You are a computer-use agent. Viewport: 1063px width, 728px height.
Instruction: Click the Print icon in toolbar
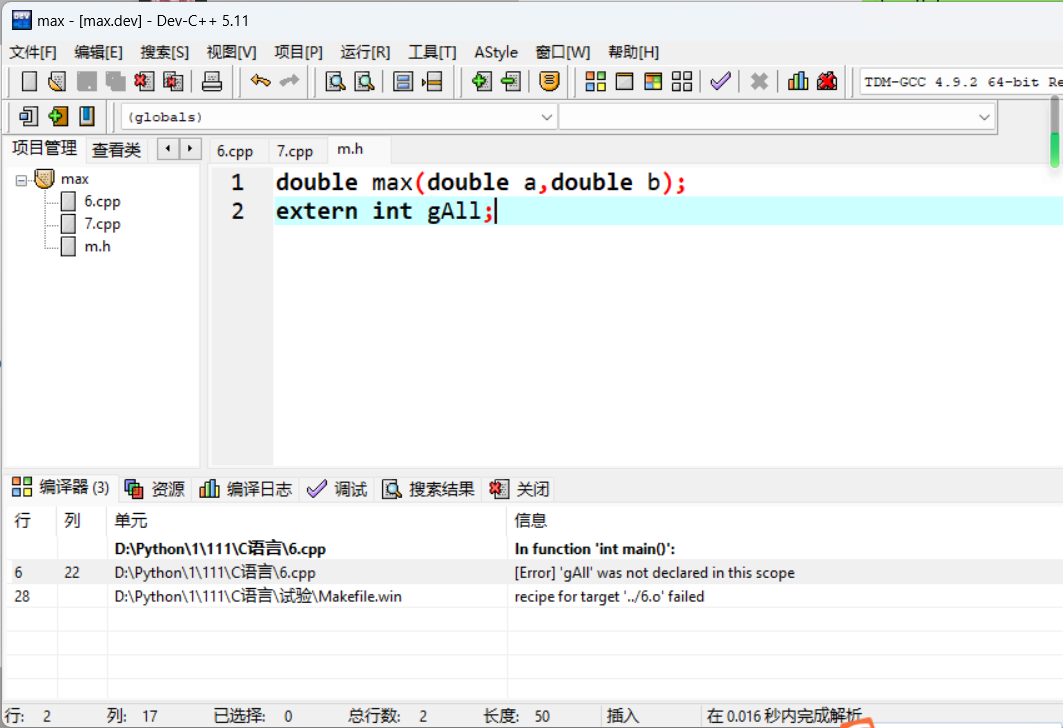pos(212,82)
